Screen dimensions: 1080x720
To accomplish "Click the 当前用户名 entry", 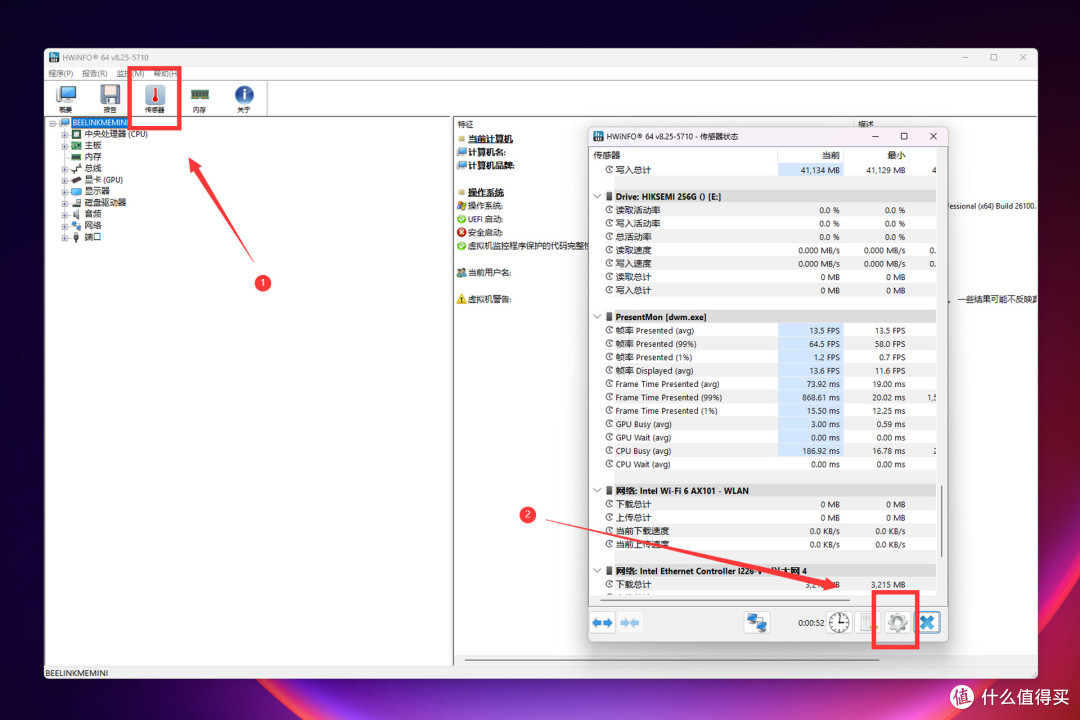I will (489, 272).
